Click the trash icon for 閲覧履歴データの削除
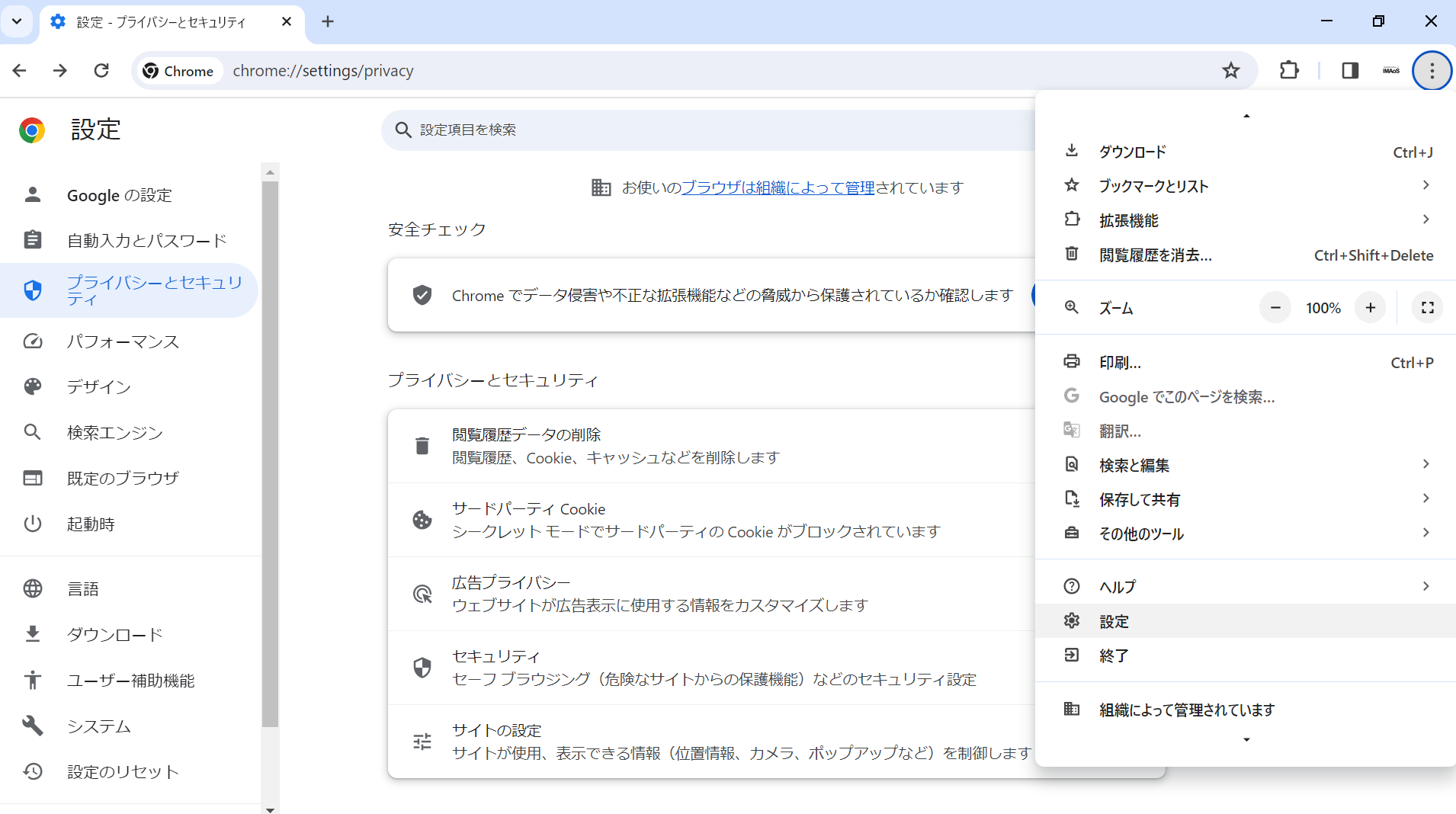Viewport: 1456px width, 814px height. pos(422,445)
